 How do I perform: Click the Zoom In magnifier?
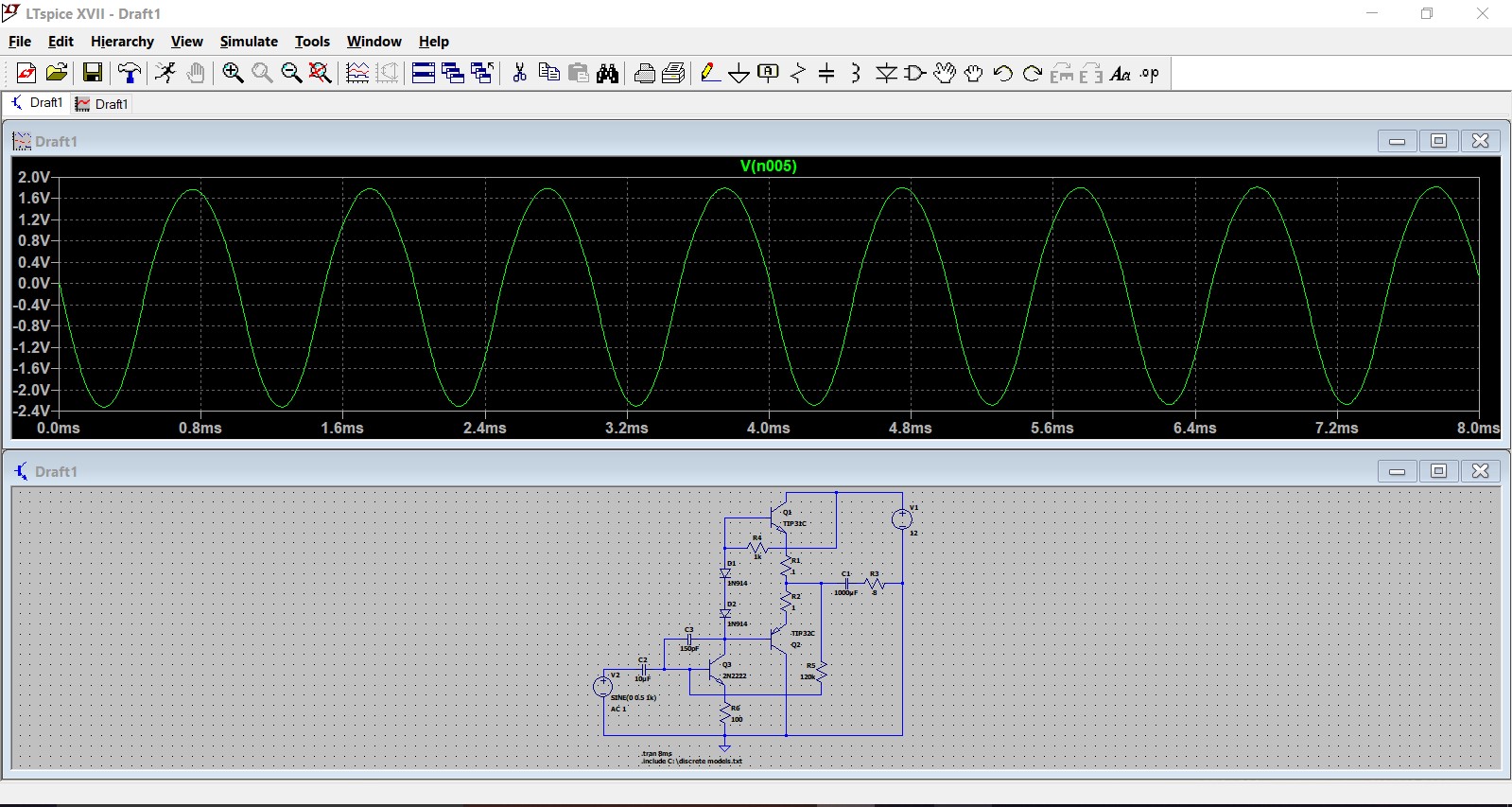233,73
